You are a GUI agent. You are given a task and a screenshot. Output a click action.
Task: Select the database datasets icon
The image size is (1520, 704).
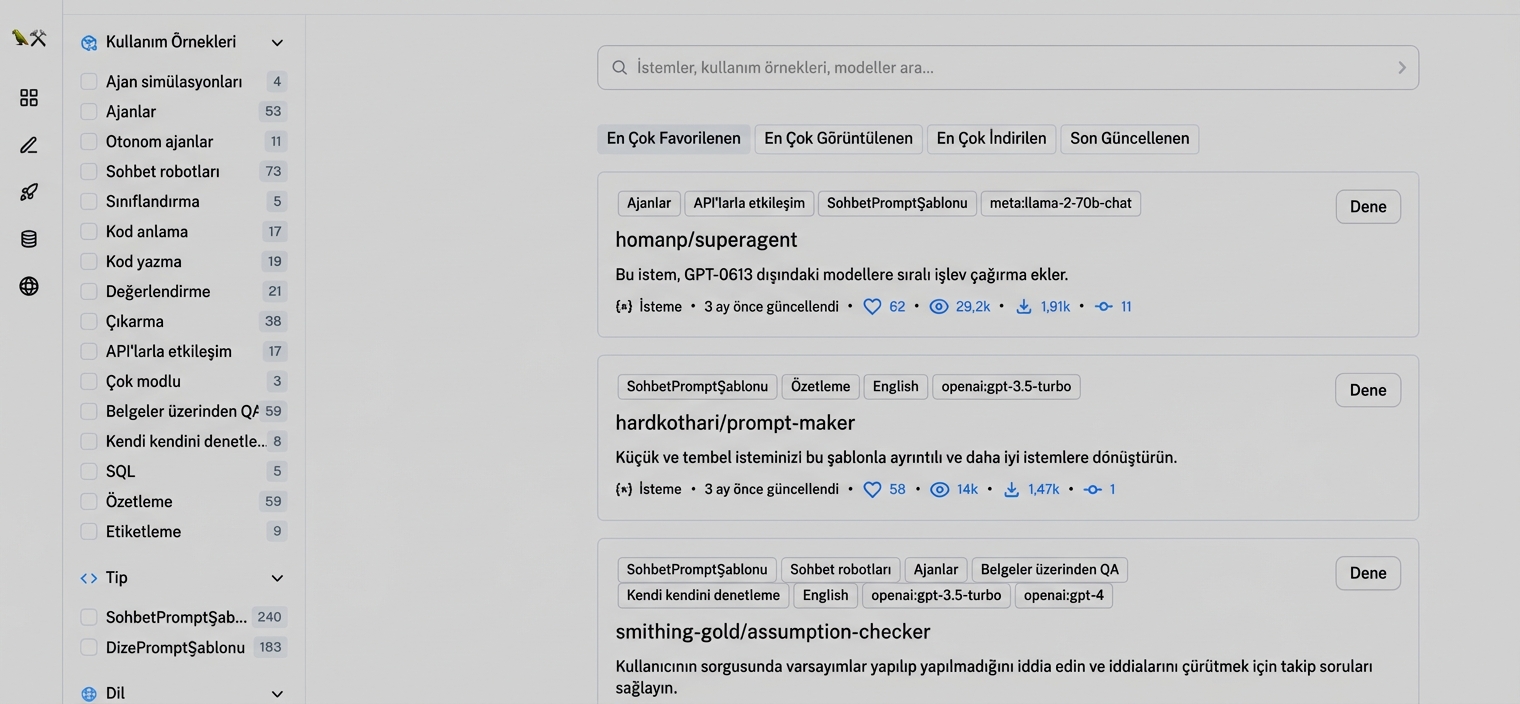29,239
